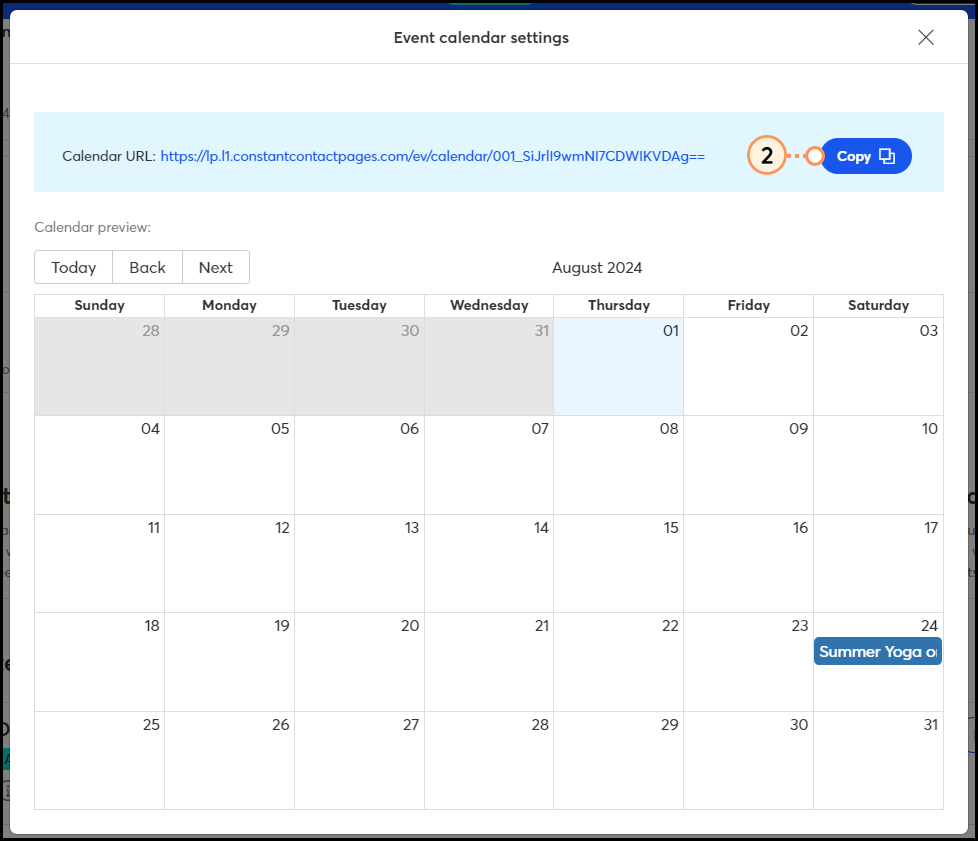Screen dimensions: 978x841
Task: Select the Friday column header
Action: (x=748, y=305)
